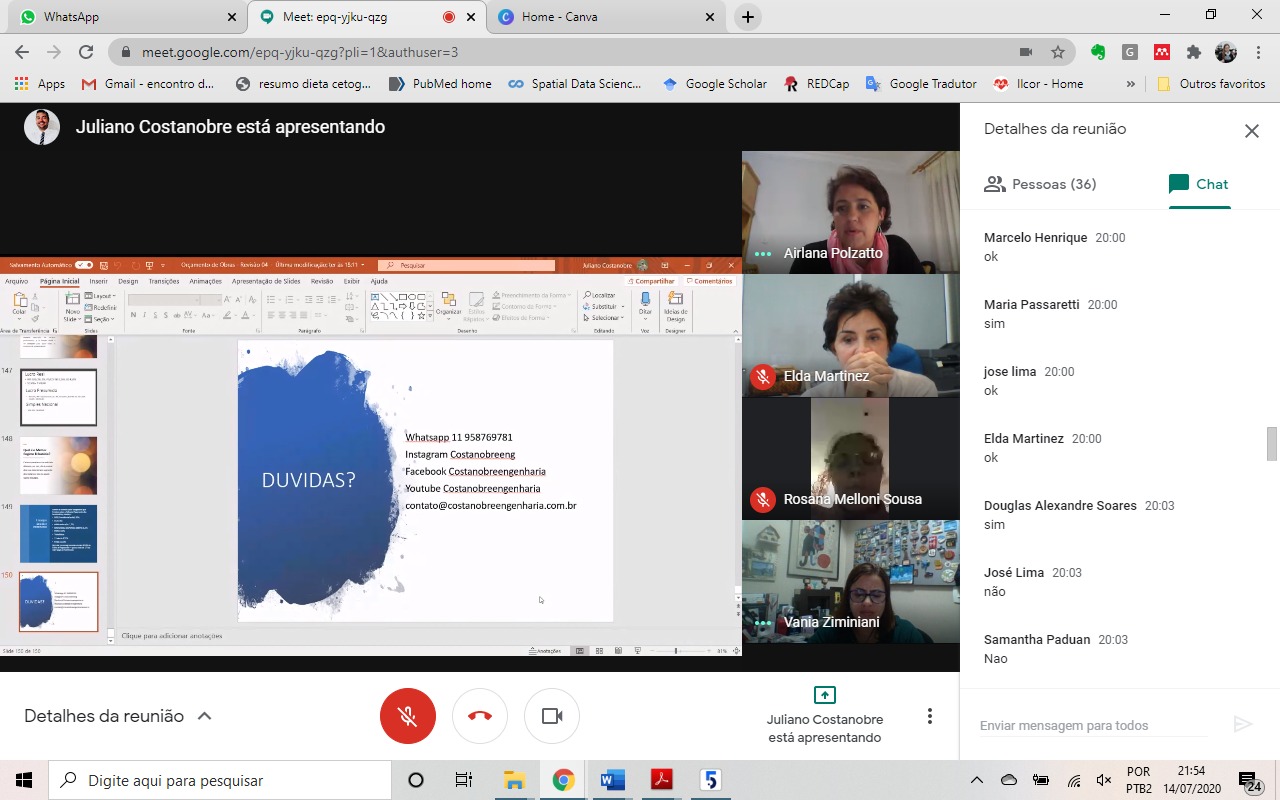Open the Evernote extension icon
The height and width of the screenshot is (800, 1280).
(x=1098, y=52)
